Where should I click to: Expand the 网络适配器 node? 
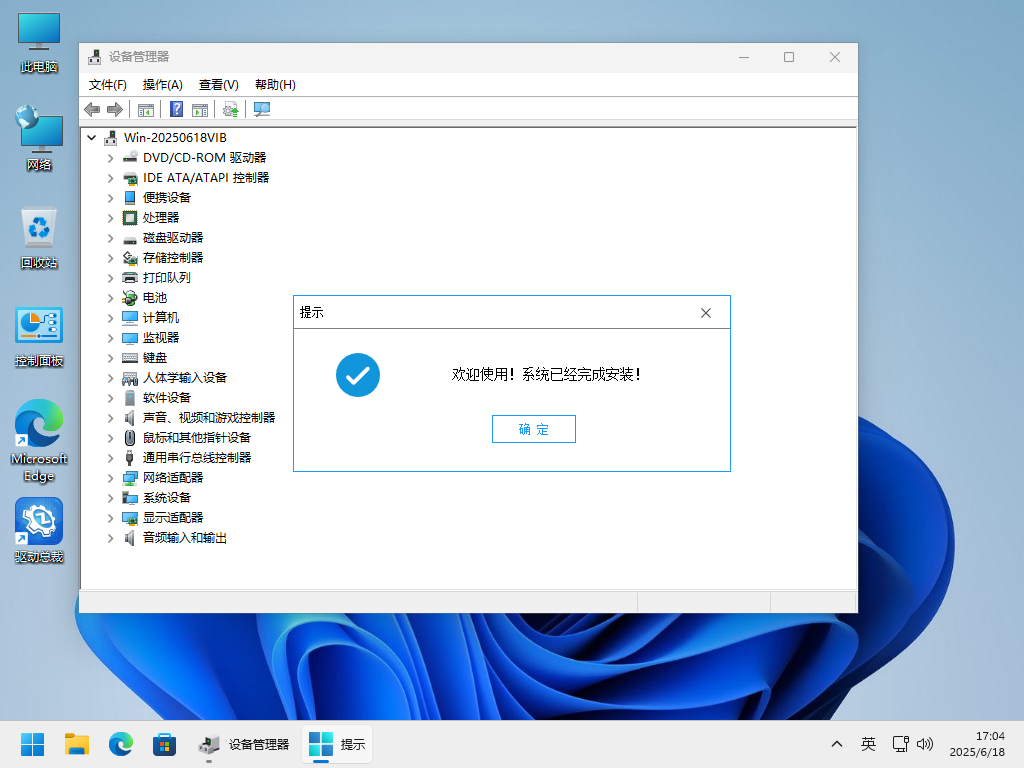point(110,478)
